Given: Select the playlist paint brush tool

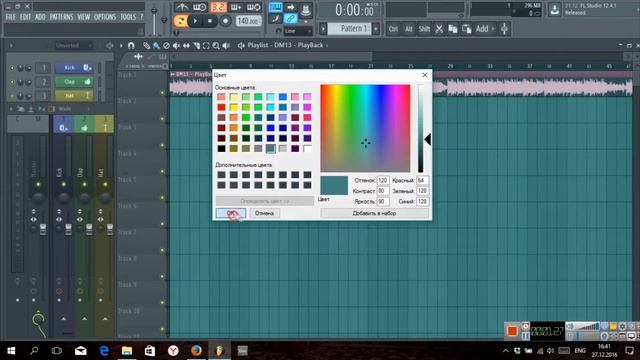Looking at the screenshot, I should [156, 46].
